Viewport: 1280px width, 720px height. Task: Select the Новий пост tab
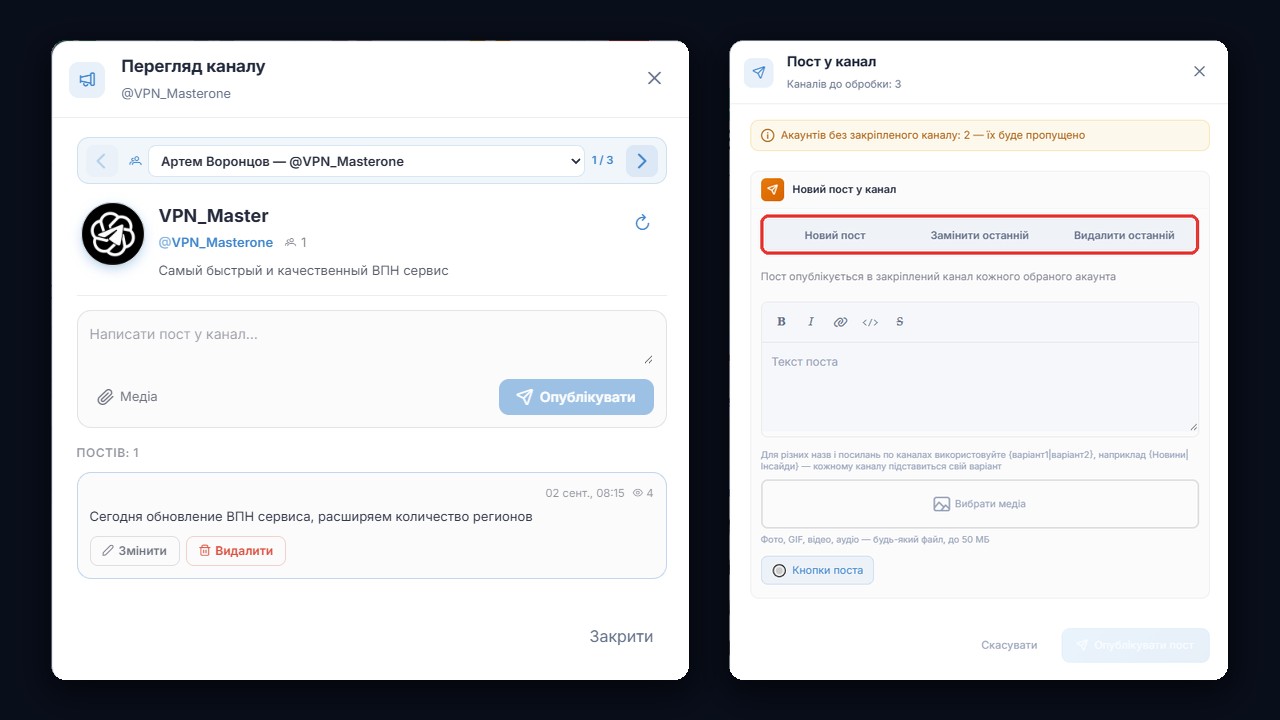click(835, 236)
